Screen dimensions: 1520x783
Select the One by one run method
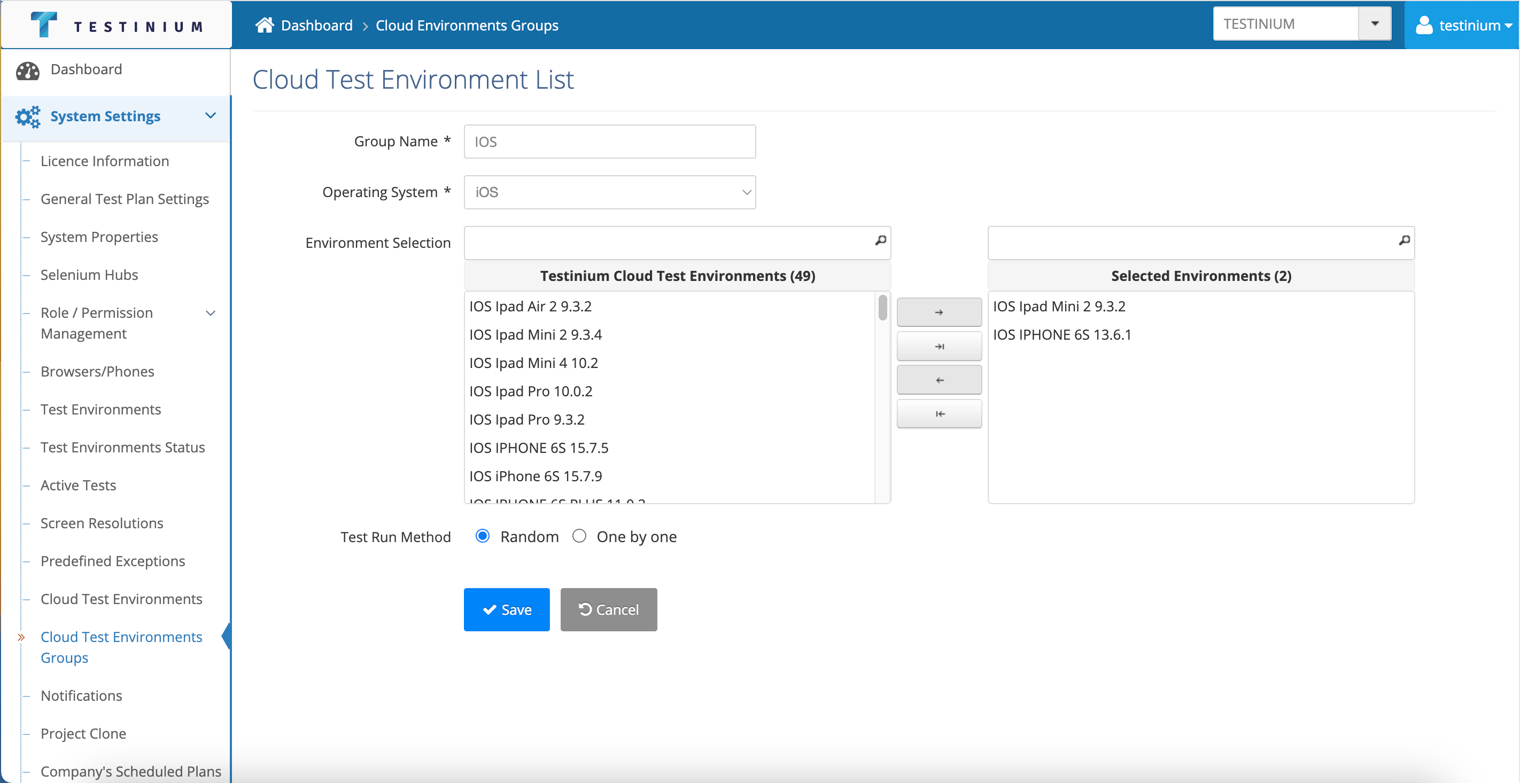click(x=579, y=536)
